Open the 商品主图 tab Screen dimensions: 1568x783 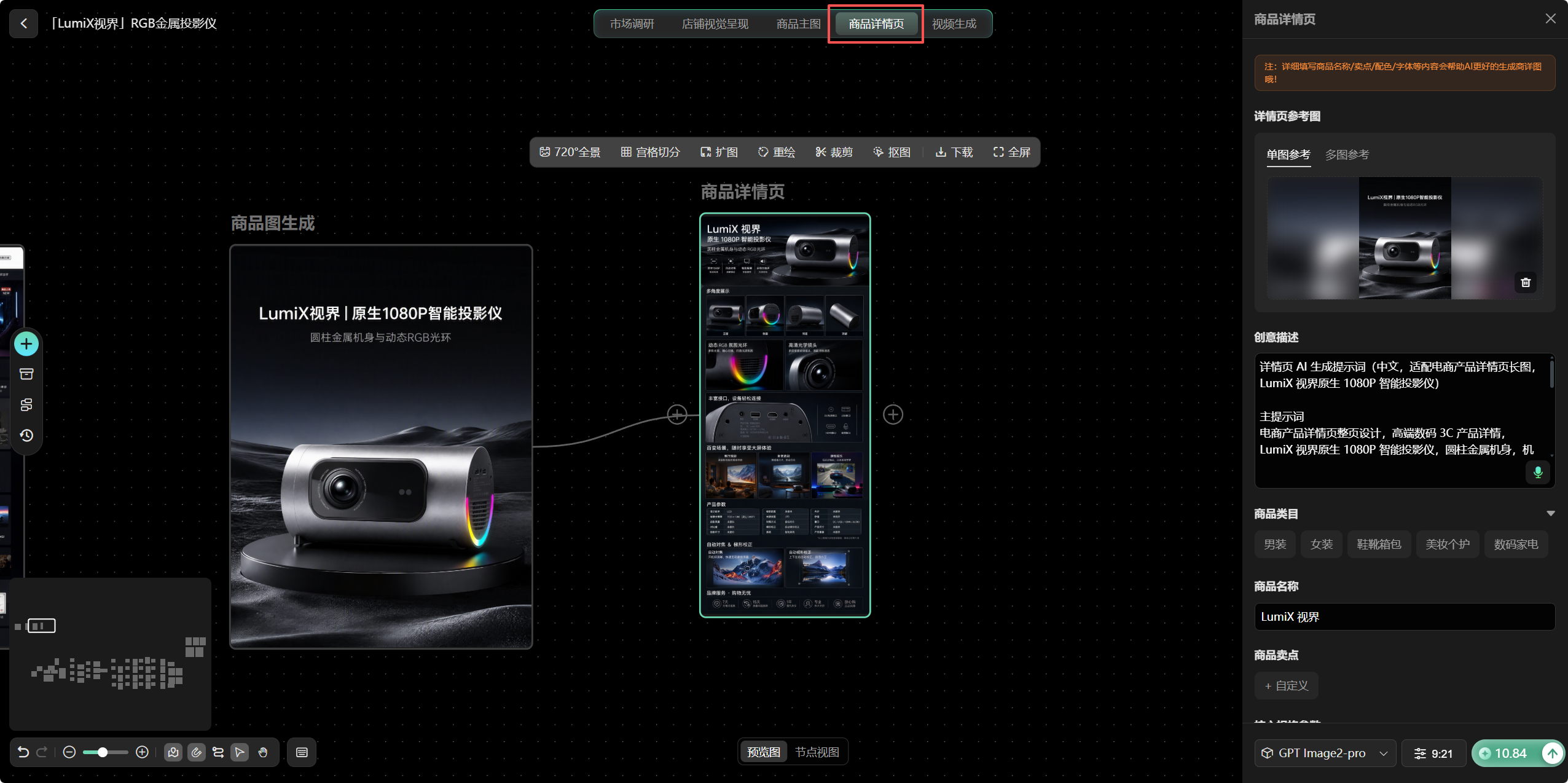click(x=798, y=24)
